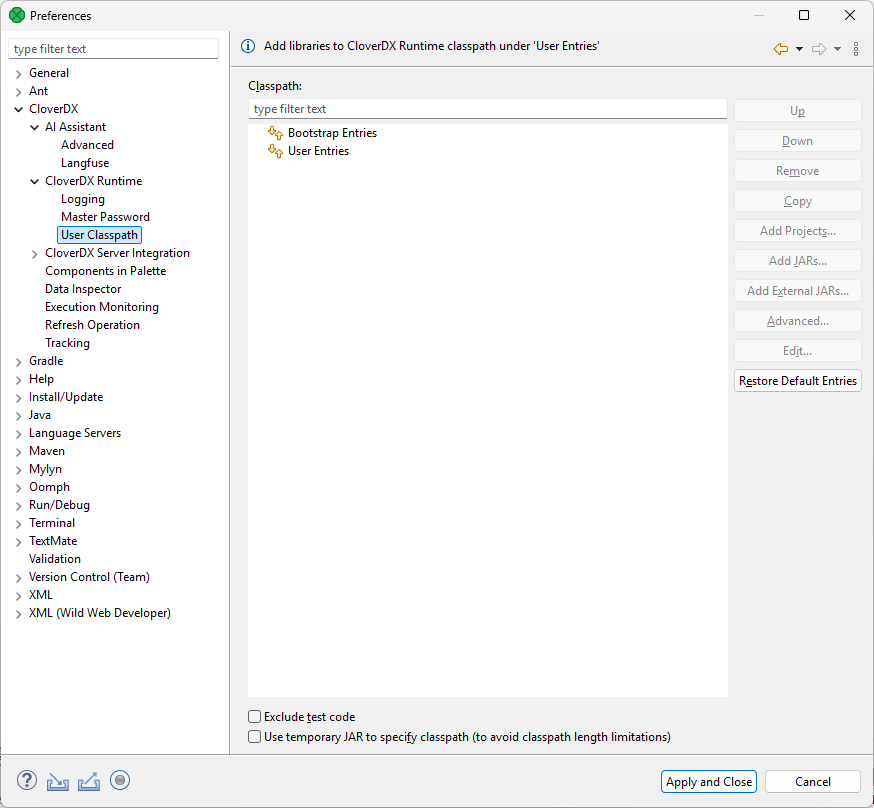Viewport: 874px width, 808px height.
Task: Click the Add JARs button
Action: tap(798, 261)
